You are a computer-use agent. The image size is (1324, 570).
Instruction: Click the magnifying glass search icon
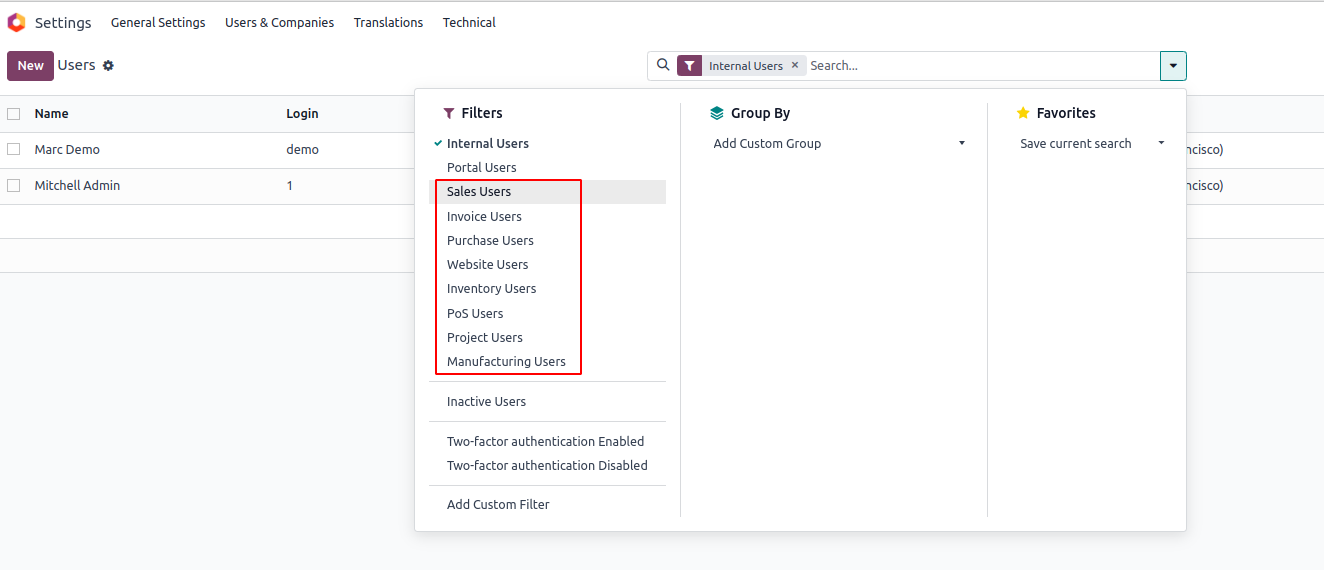point(662,65)
